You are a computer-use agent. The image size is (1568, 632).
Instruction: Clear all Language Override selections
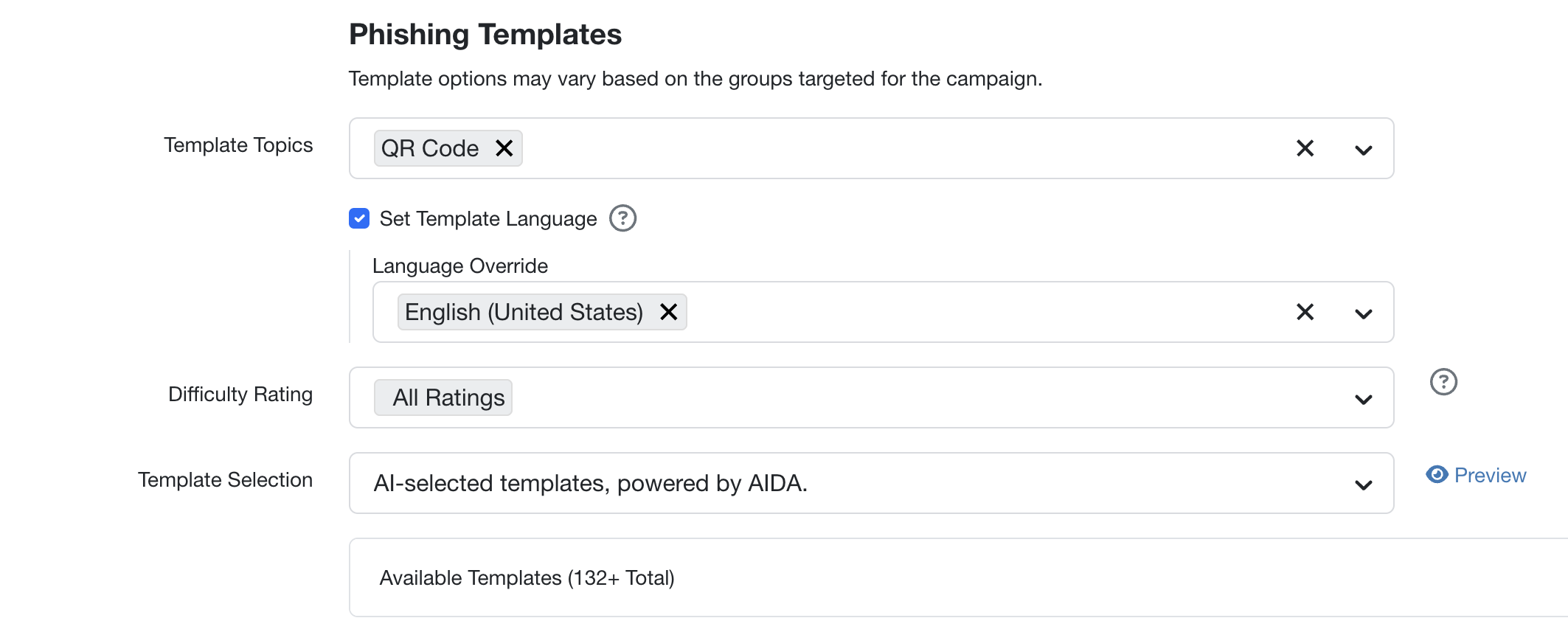click(1305, 312)
